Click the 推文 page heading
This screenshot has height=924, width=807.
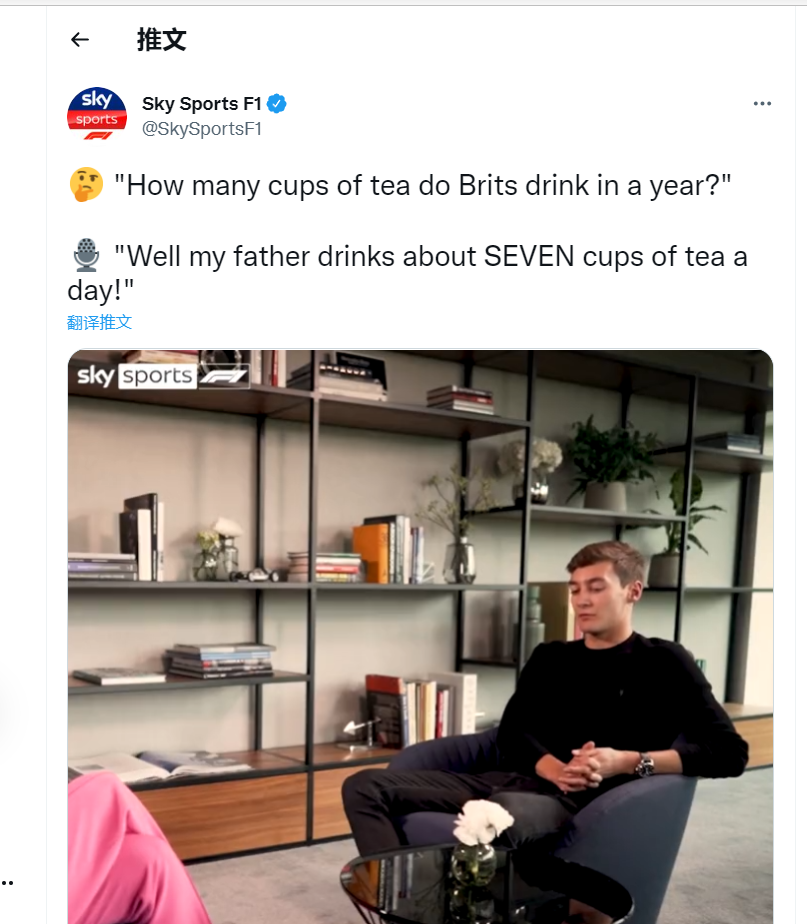(161, 40)
